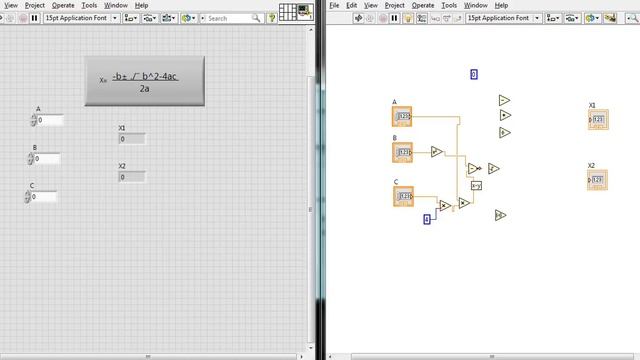Click numeric control A input field

coord(50,120)
